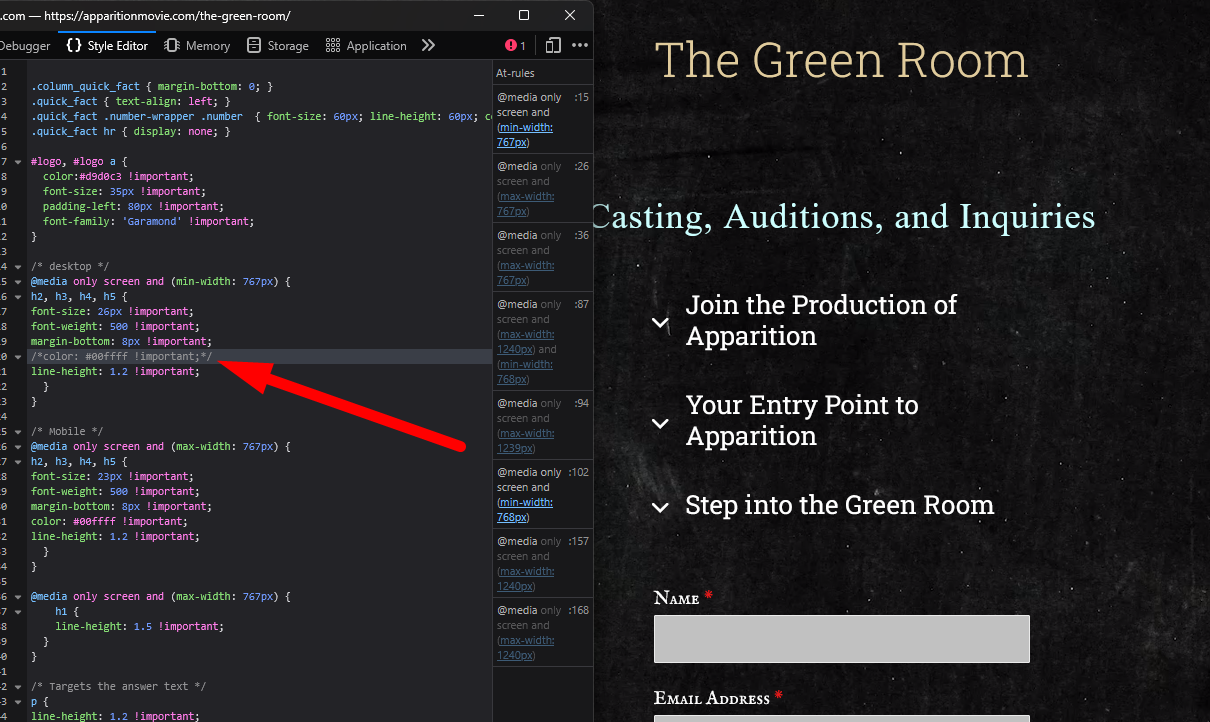
Task: Expand 'Your Entry Point to Apparition' section
Action: click(x=660, y=423)
